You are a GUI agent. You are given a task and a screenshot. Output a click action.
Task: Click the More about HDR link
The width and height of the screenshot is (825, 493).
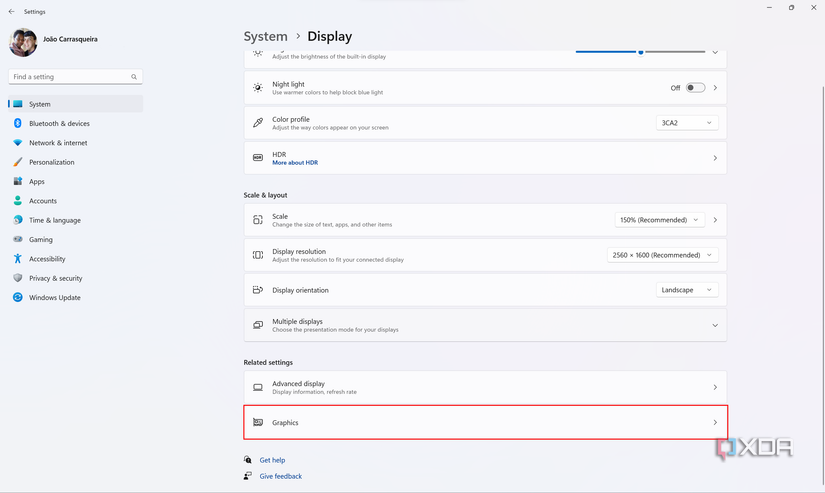point(295,163)
